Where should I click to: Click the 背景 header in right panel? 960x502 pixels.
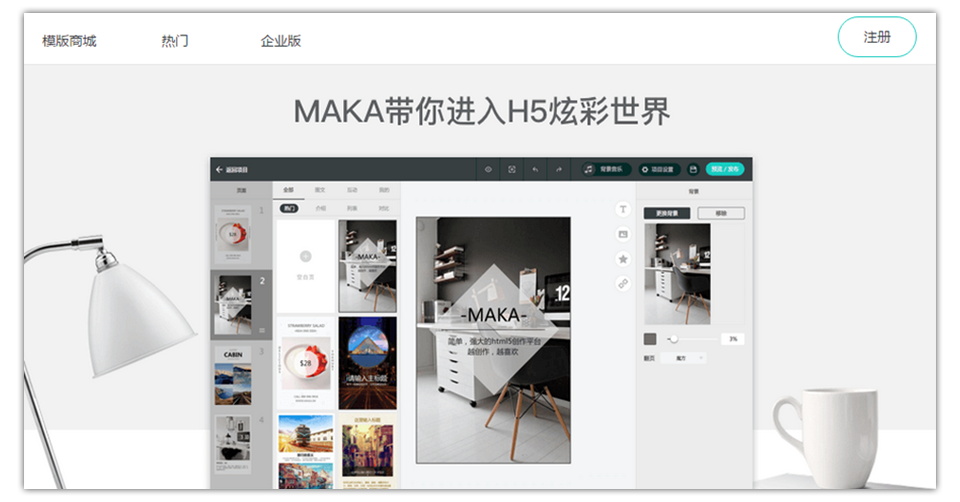click(694, 191)
